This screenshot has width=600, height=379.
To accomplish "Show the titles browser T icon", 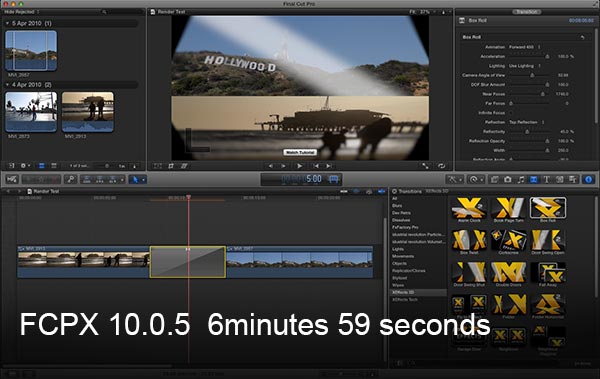I will click(x=546, y=179).
